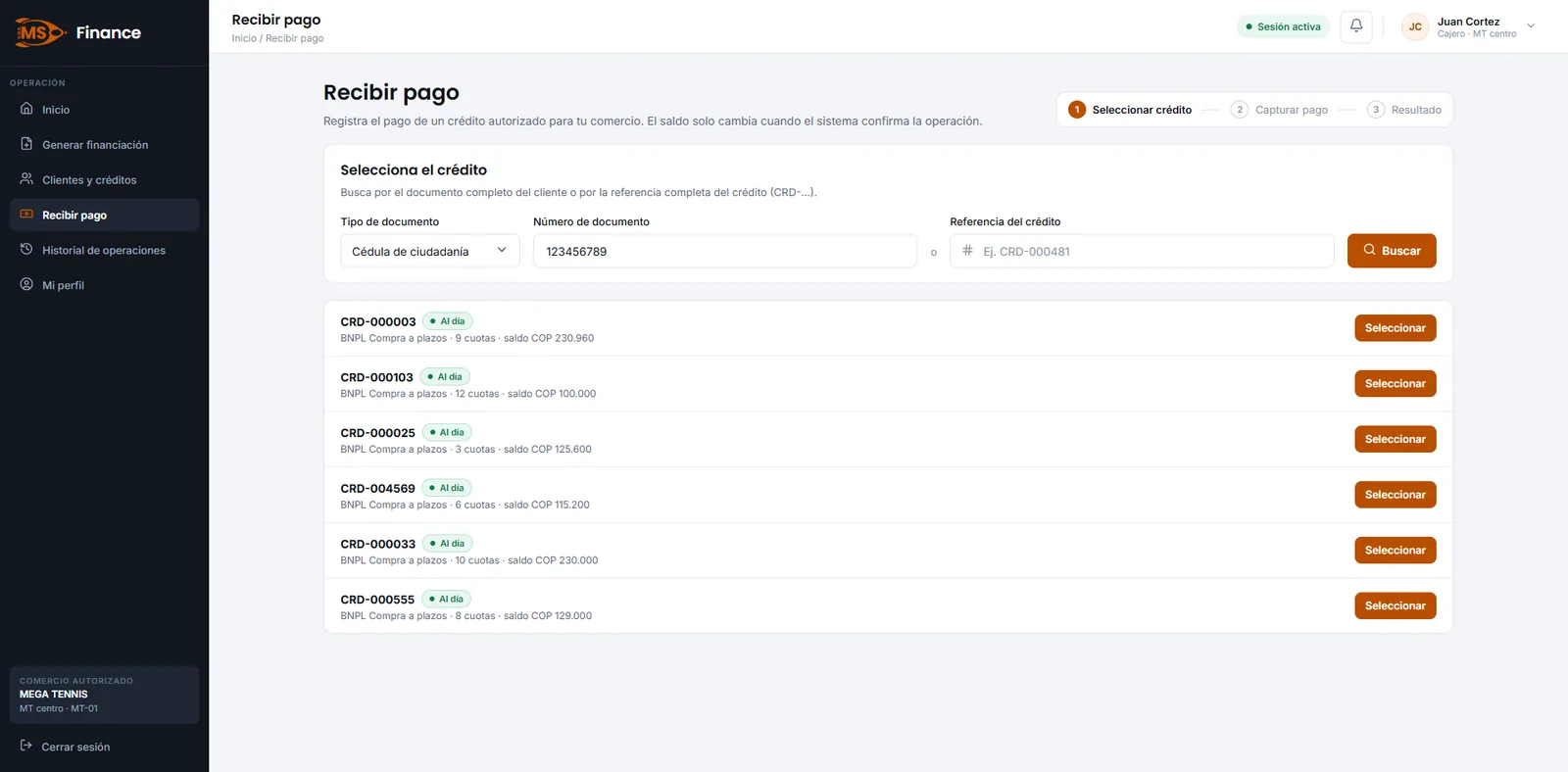Click the MS Finance logo
The height and width of the screenshot is (772, 1568).
[x=78, y=32]
